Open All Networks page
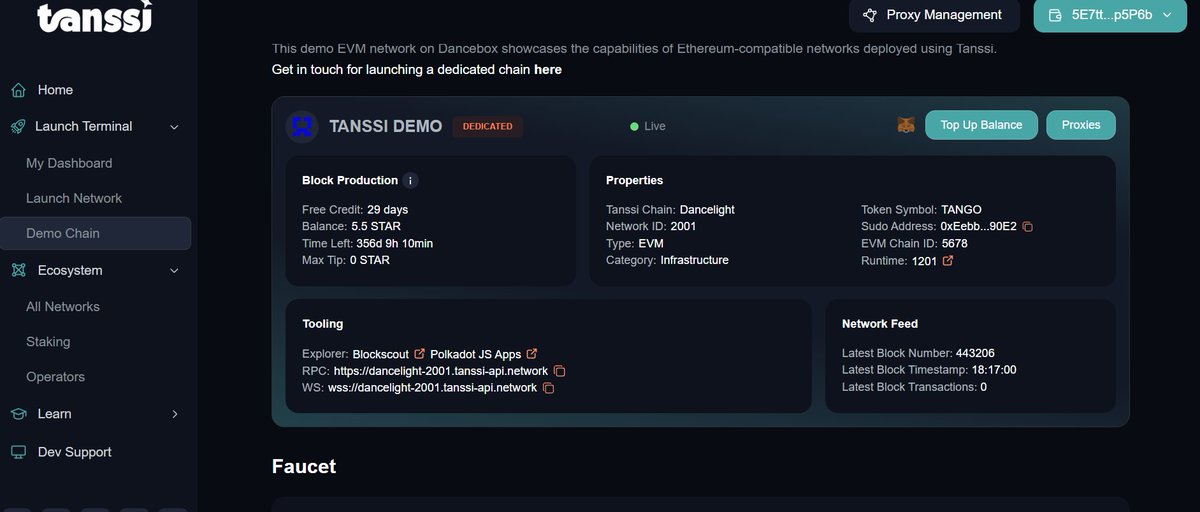This screenshot has height=512, width=1200. pos(63,307)
